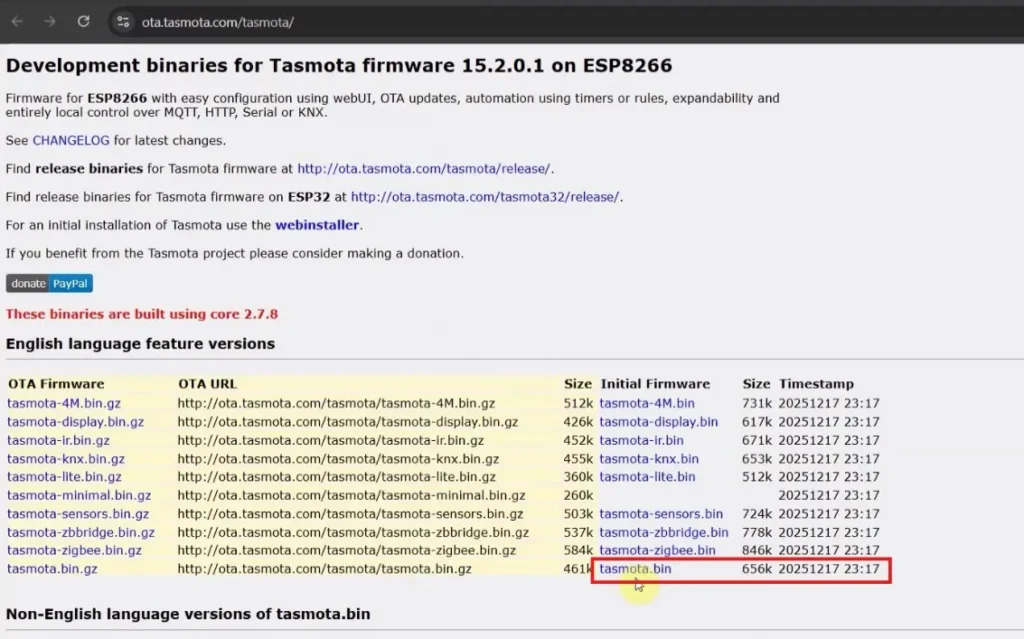Click the browser forward arrow

48,21
